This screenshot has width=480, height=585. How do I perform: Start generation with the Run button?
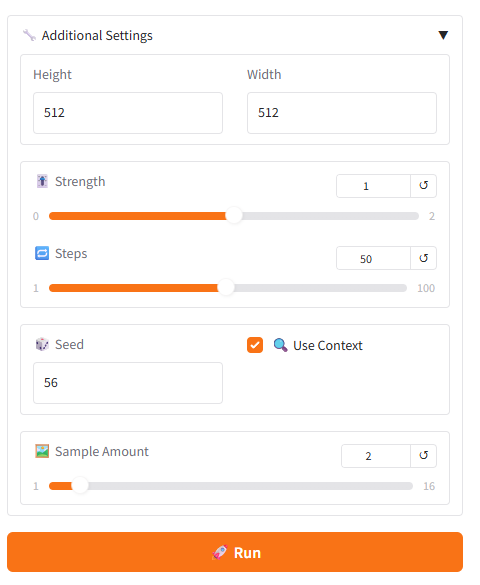[x=235, y=552]
